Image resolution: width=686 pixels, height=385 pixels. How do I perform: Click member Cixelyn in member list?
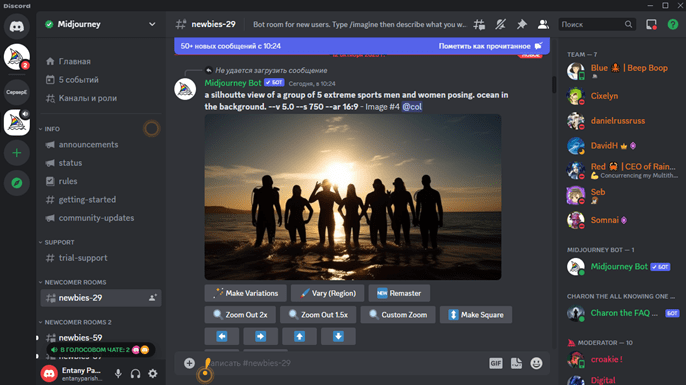(x=621, y=96)
